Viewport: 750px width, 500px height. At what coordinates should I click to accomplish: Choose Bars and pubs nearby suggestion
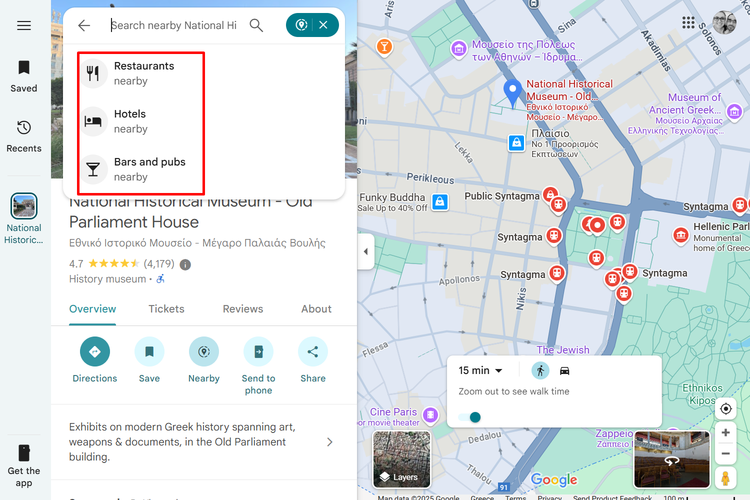click(141, 169)
